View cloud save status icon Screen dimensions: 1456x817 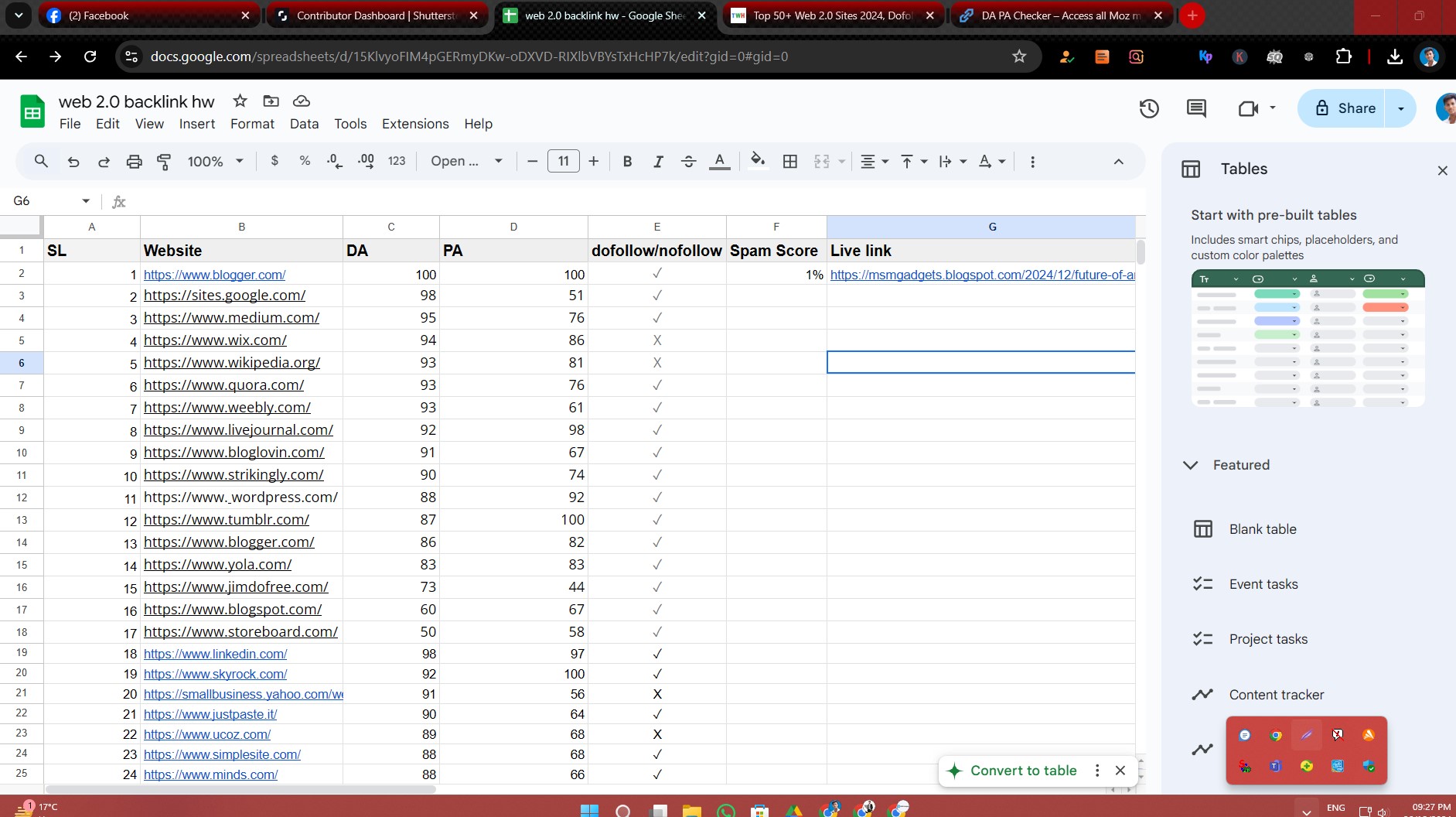302,101
